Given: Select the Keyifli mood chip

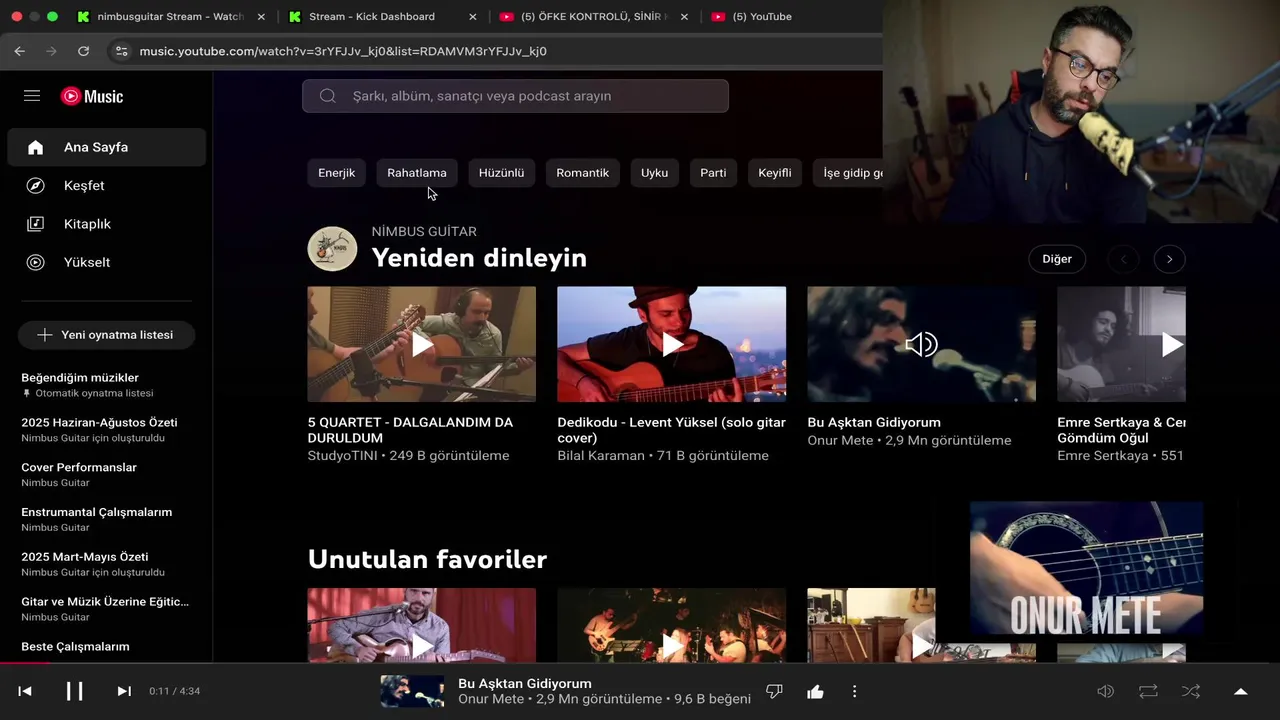Looking at the screenshot, I should 774,173.
